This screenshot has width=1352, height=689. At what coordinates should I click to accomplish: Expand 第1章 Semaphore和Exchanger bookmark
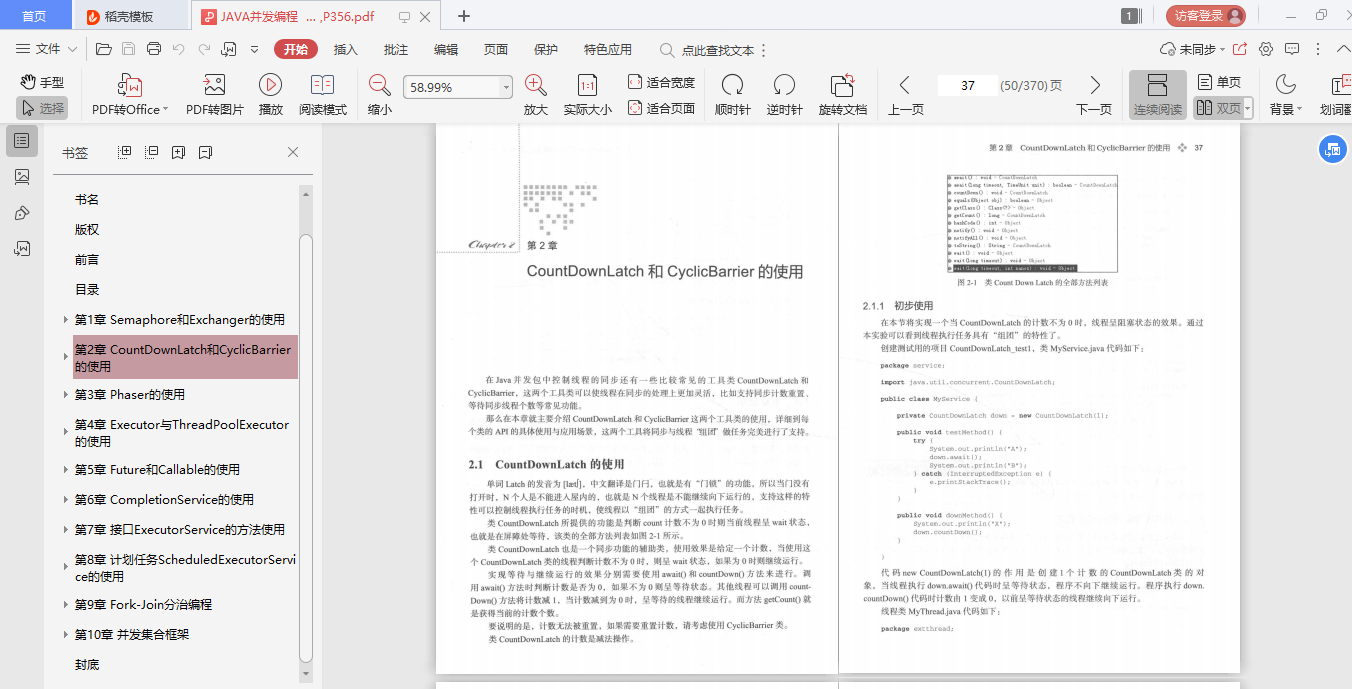click(66, 320)
